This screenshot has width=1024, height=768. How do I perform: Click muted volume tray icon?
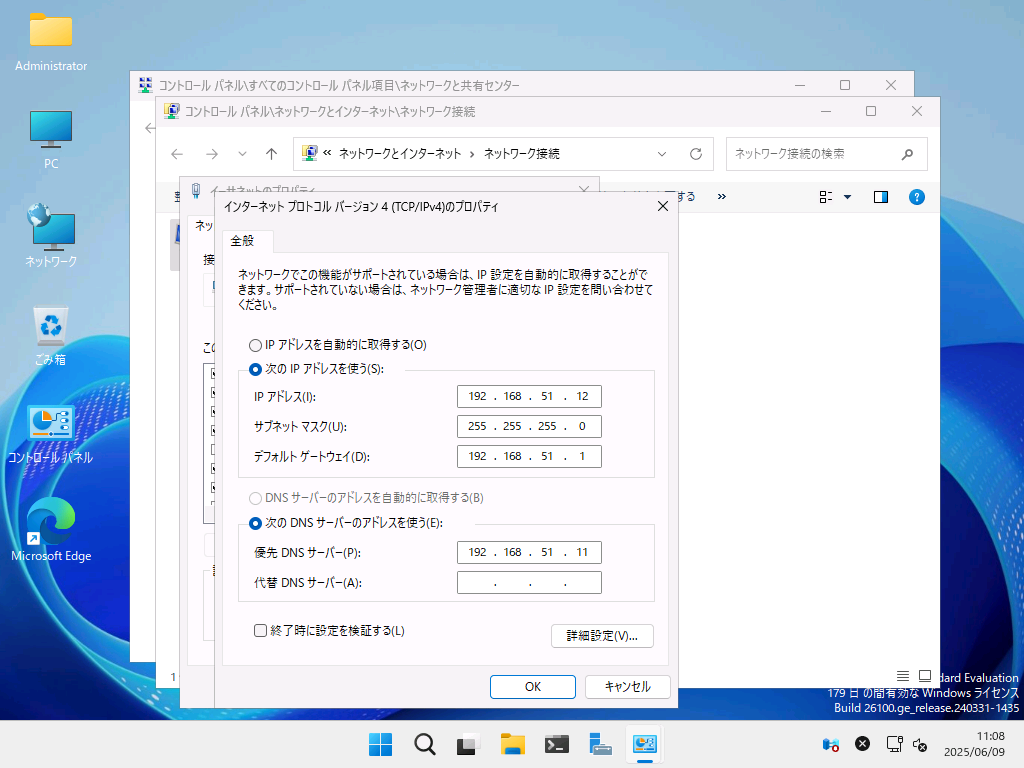(x=920, y=744)
